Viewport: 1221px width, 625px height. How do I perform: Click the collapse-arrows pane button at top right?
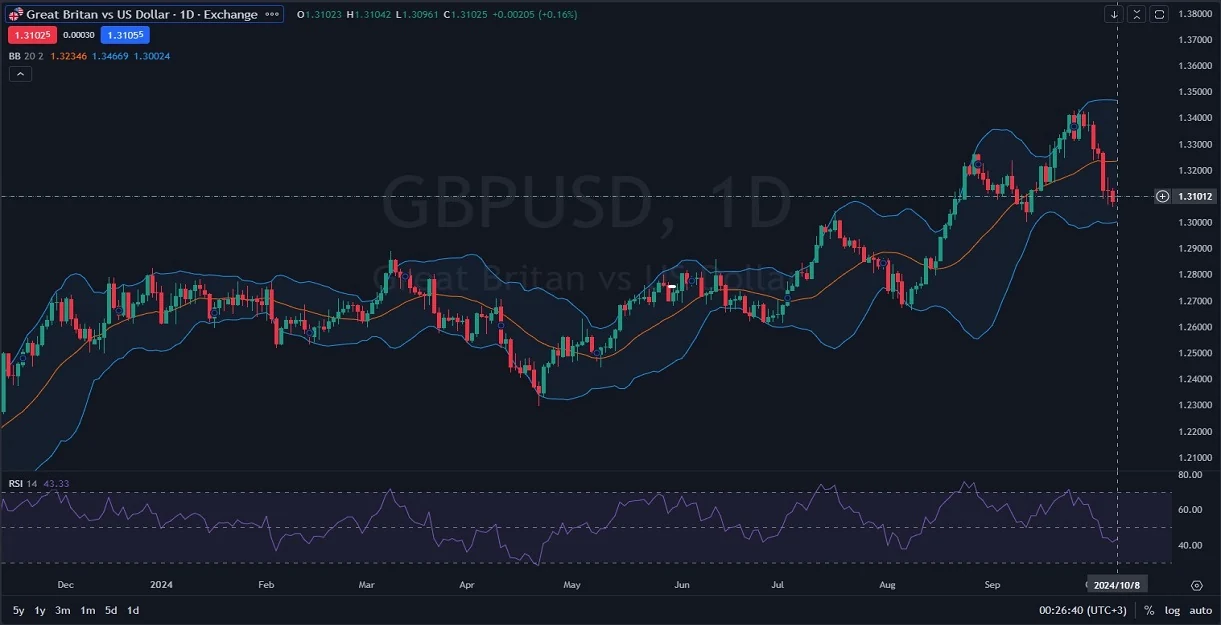1136,14
